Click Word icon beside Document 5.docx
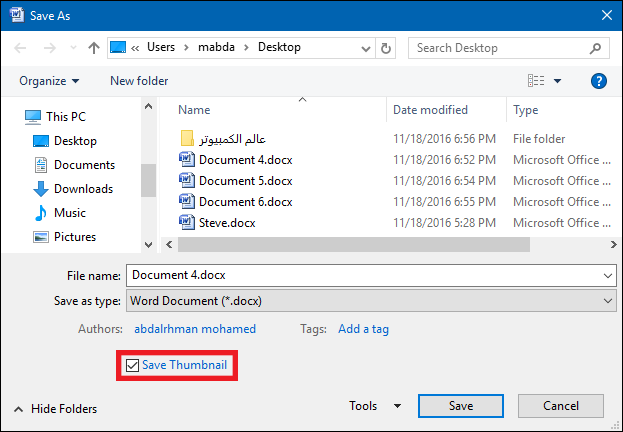623x432 pixels. [187, 180]
